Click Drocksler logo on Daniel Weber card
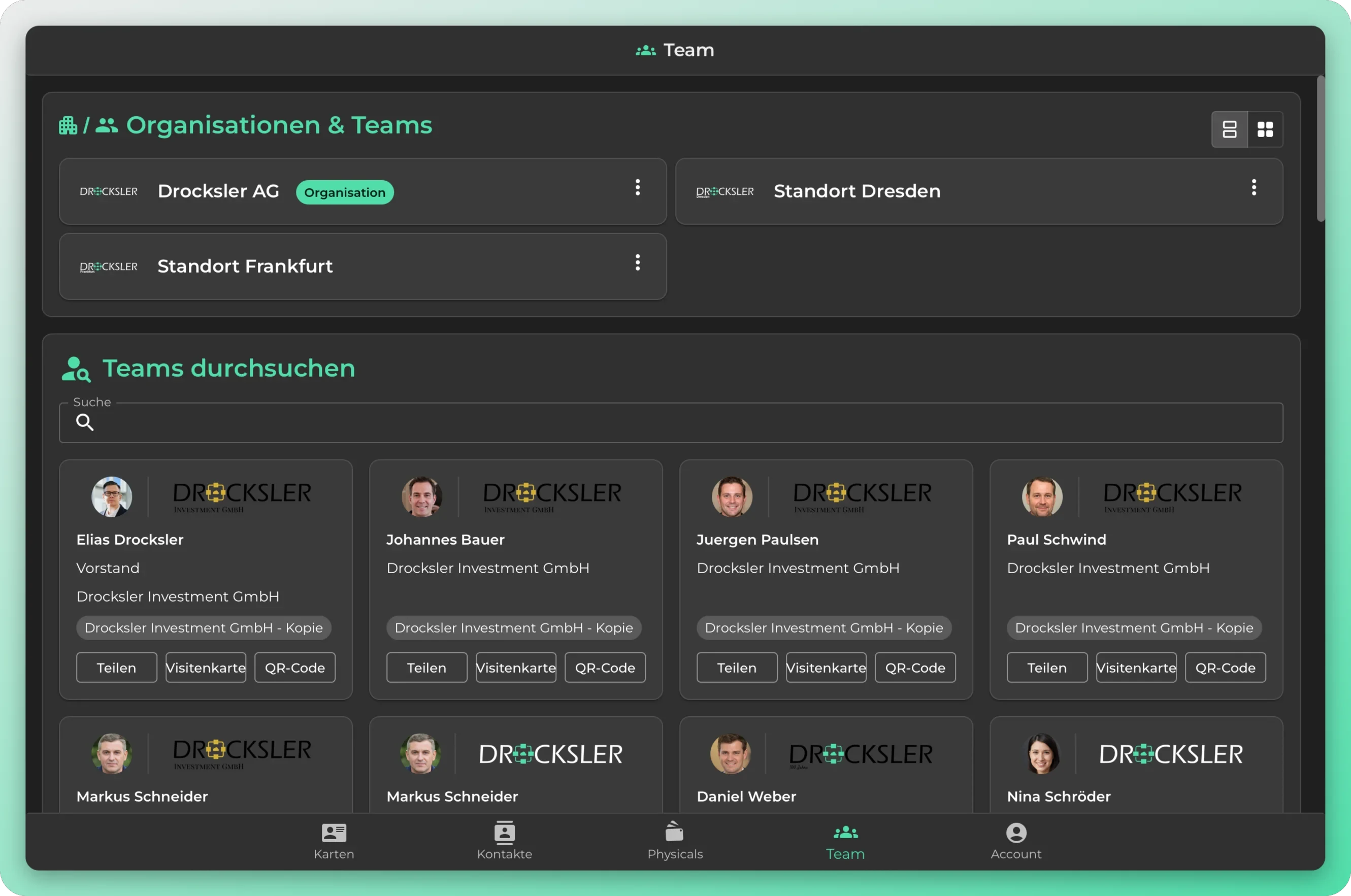 pyautogui.click(x=860, y=755)
